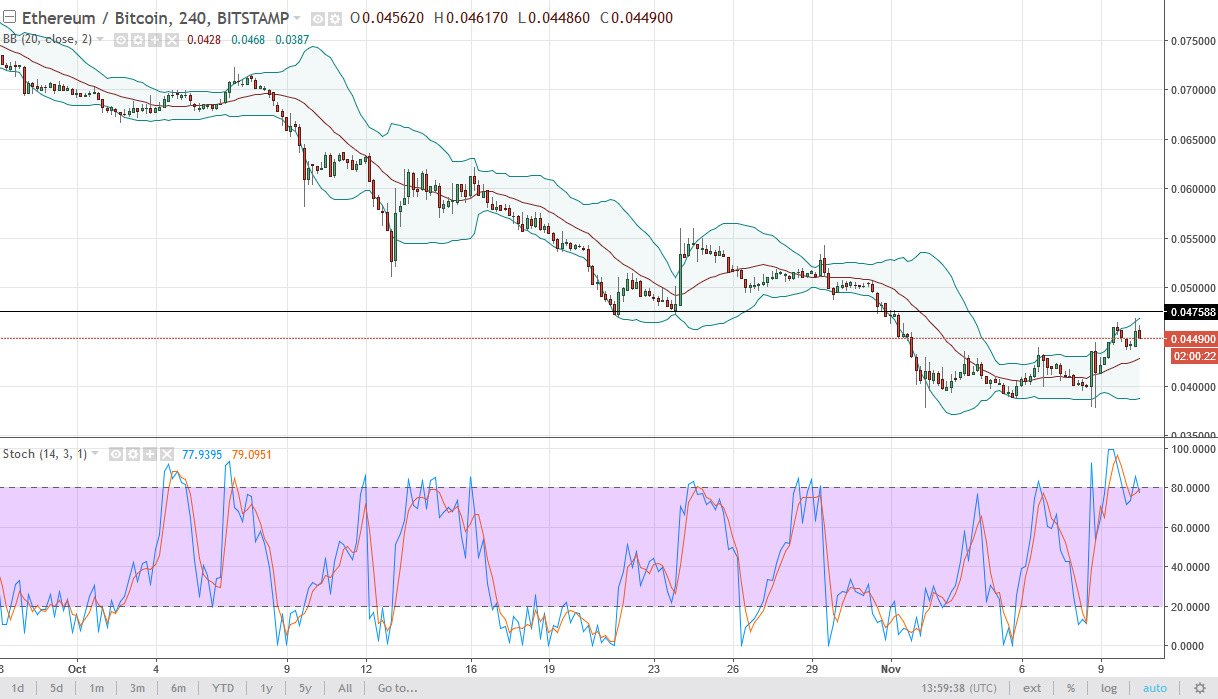Image resolution: width=1218 pixels, height=699 pixels.
Task: Click the 0.044900 current price label
Action: pyautogui.click(x=1192, y=339)
